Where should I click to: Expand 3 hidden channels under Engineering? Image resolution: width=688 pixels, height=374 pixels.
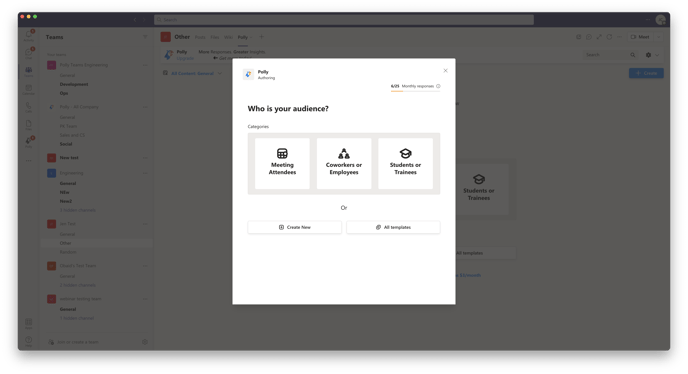point(78,210)
